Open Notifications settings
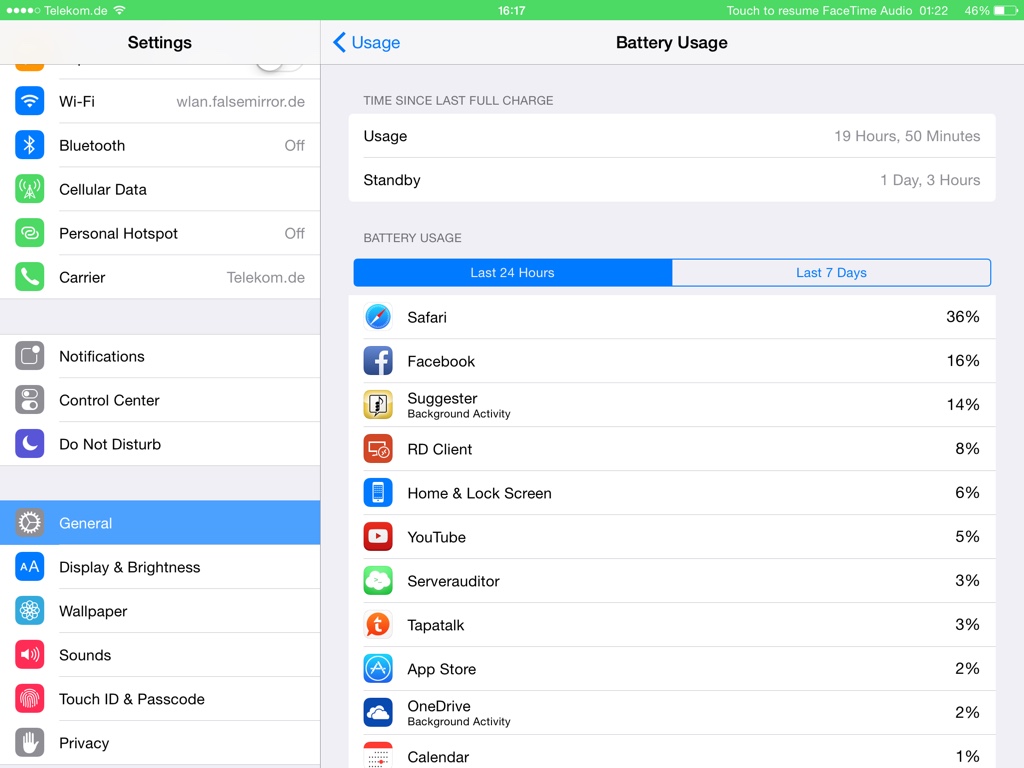Viewport: 1024px width, 768px height. 160,356
